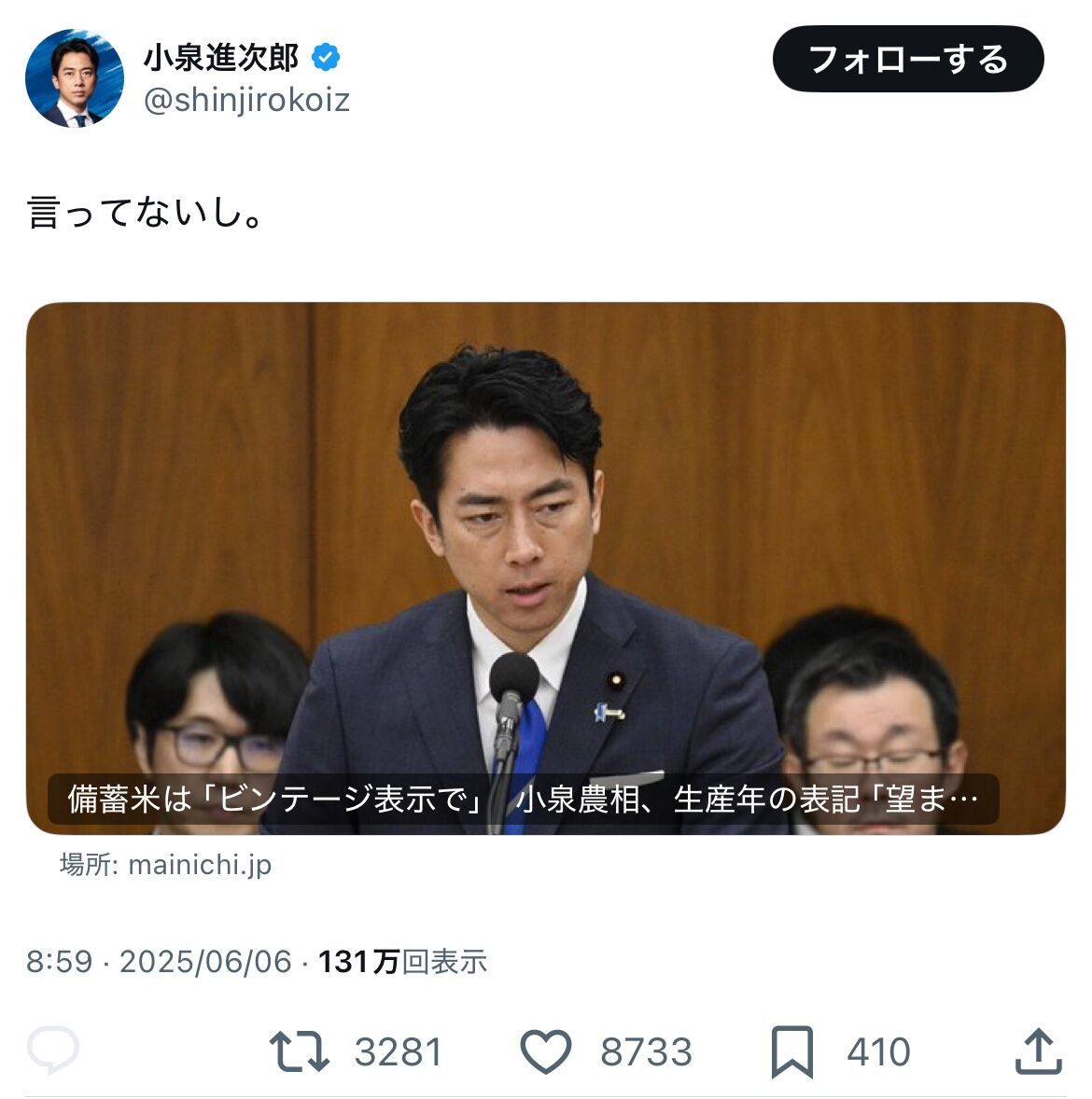Click the 8733 likes count

tap(646, 1052)
